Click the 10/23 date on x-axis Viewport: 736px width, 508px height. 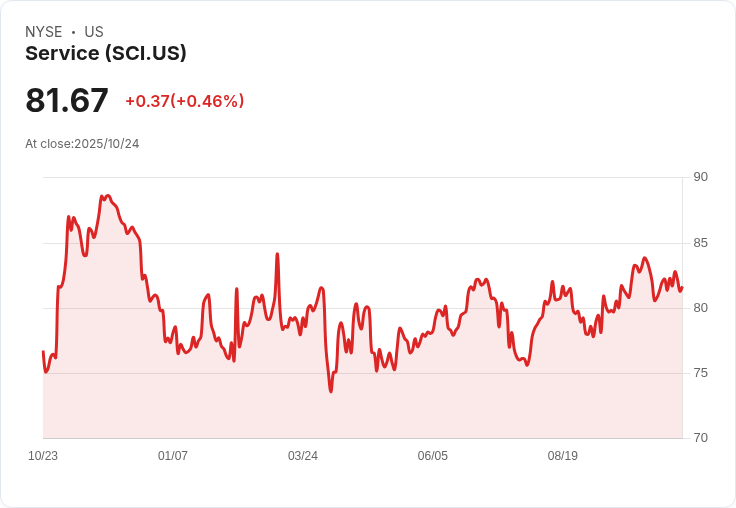pyautogui.click(x=43, y=456)
